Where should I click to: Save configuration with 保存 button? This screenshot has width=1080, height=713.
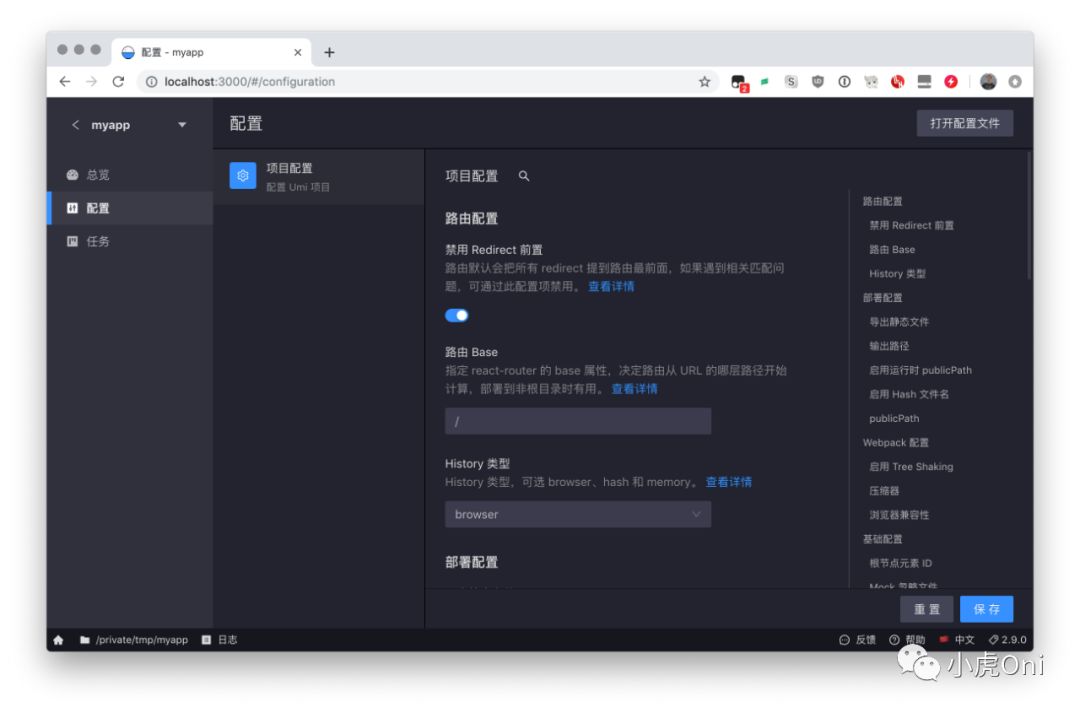[986, 610]
